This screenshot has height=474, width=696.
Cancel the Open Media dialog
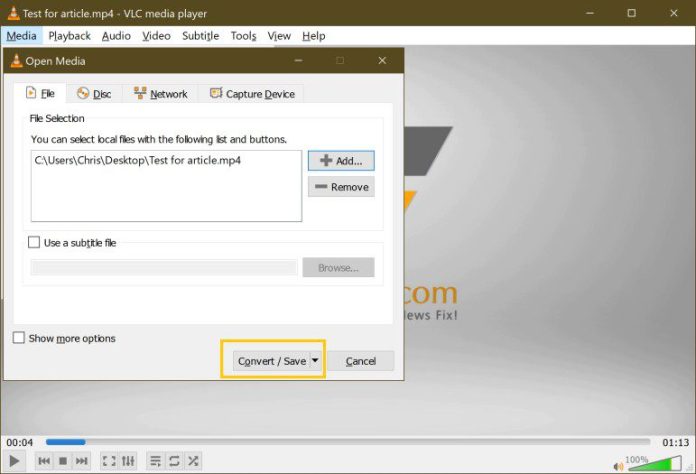click(360, 361)
